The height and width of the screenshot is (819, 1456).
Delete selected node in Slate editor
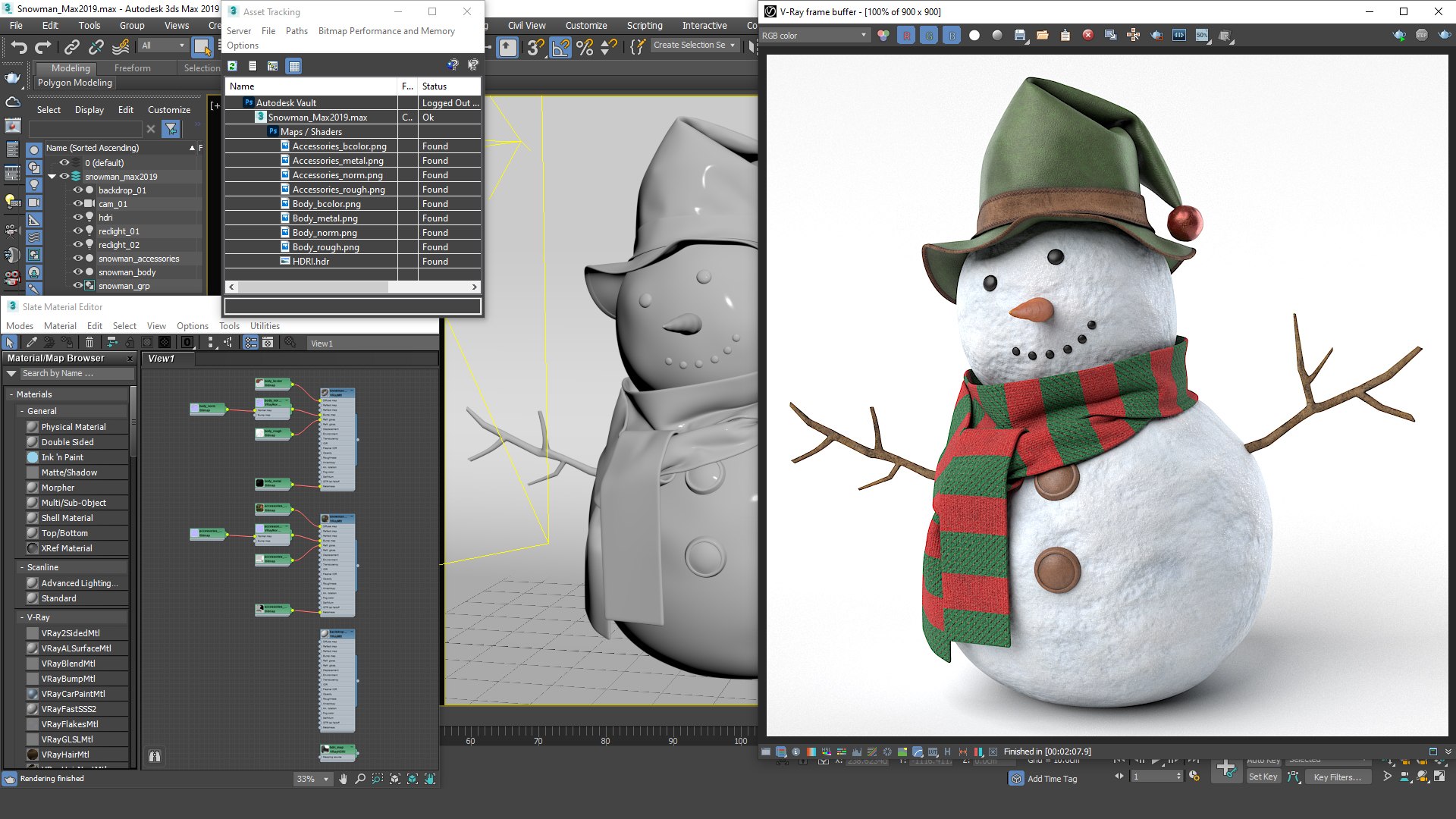click(89, 343)
